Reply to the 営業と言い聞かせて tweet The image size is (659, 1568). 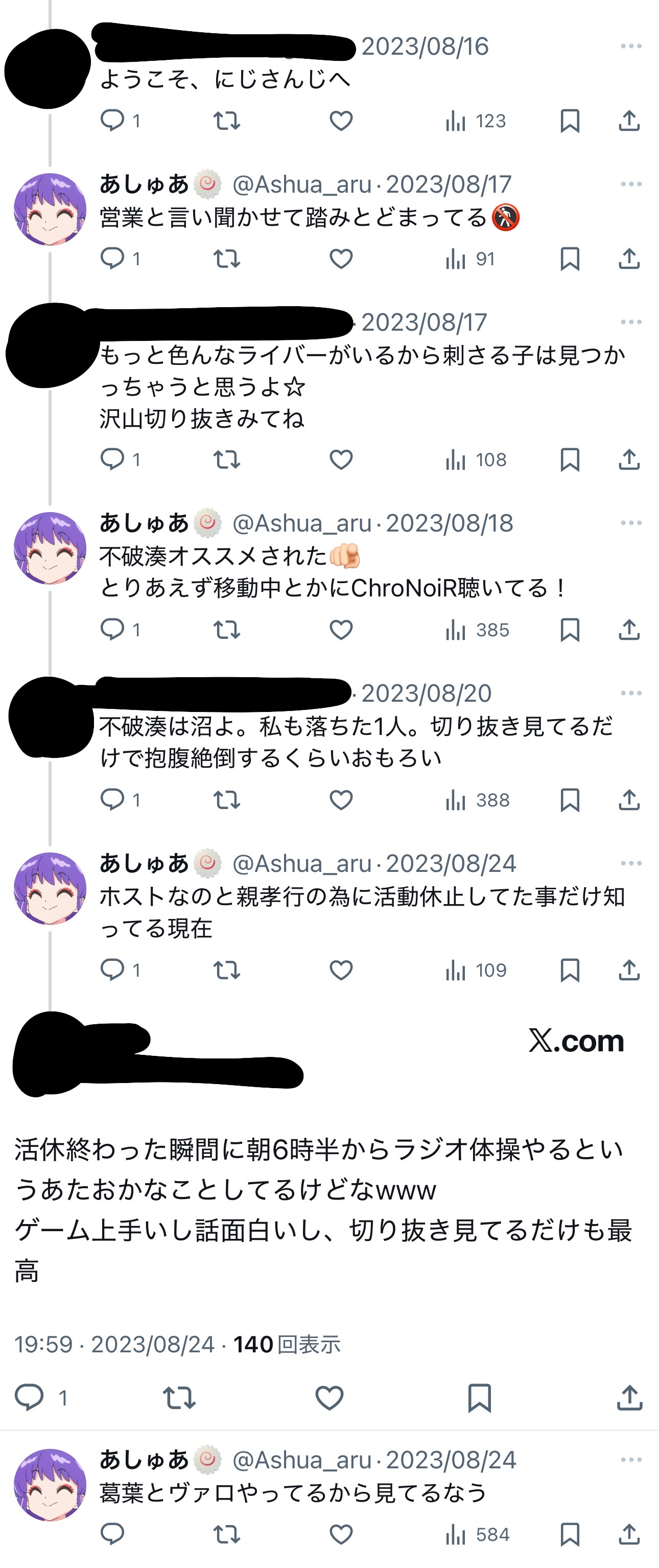tap(112, 259)
